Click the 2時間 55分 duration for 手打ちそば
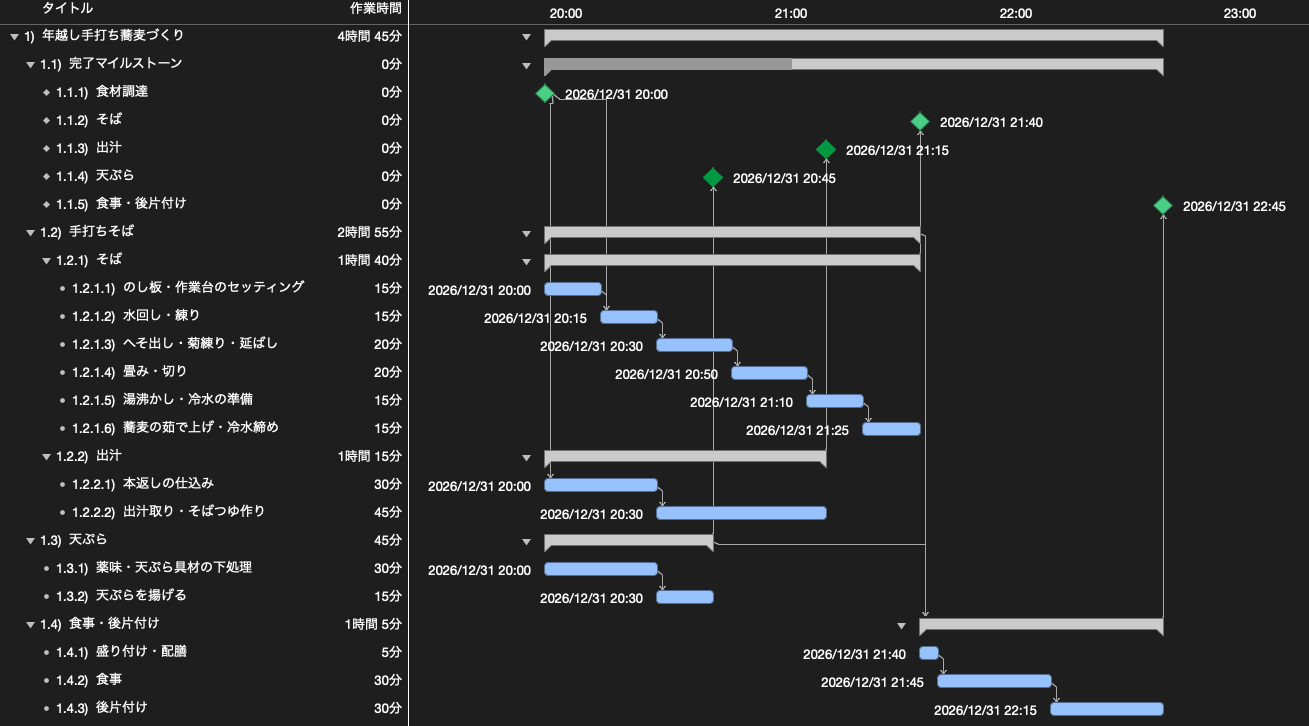 coord(370,232)
